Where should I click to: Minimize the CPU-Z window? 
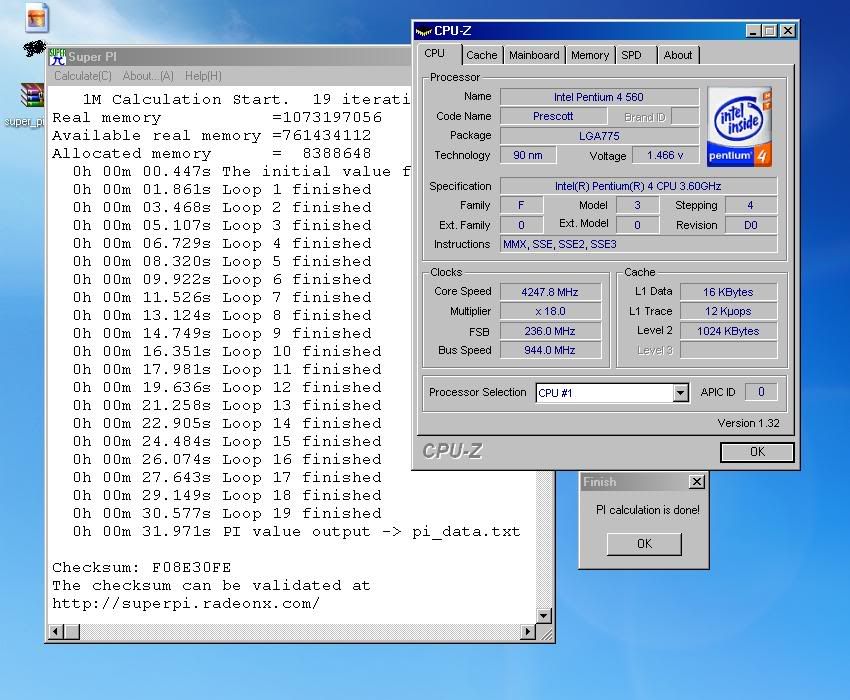click(x=752, y=31)
